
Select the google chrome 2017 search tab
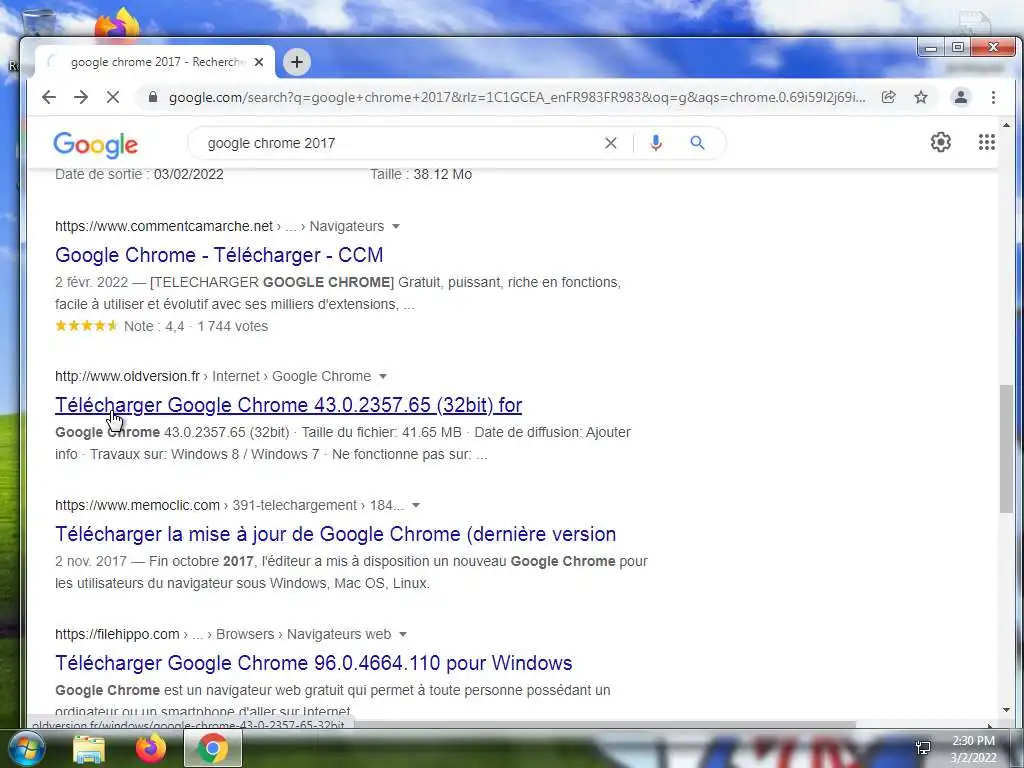[155, 62]
